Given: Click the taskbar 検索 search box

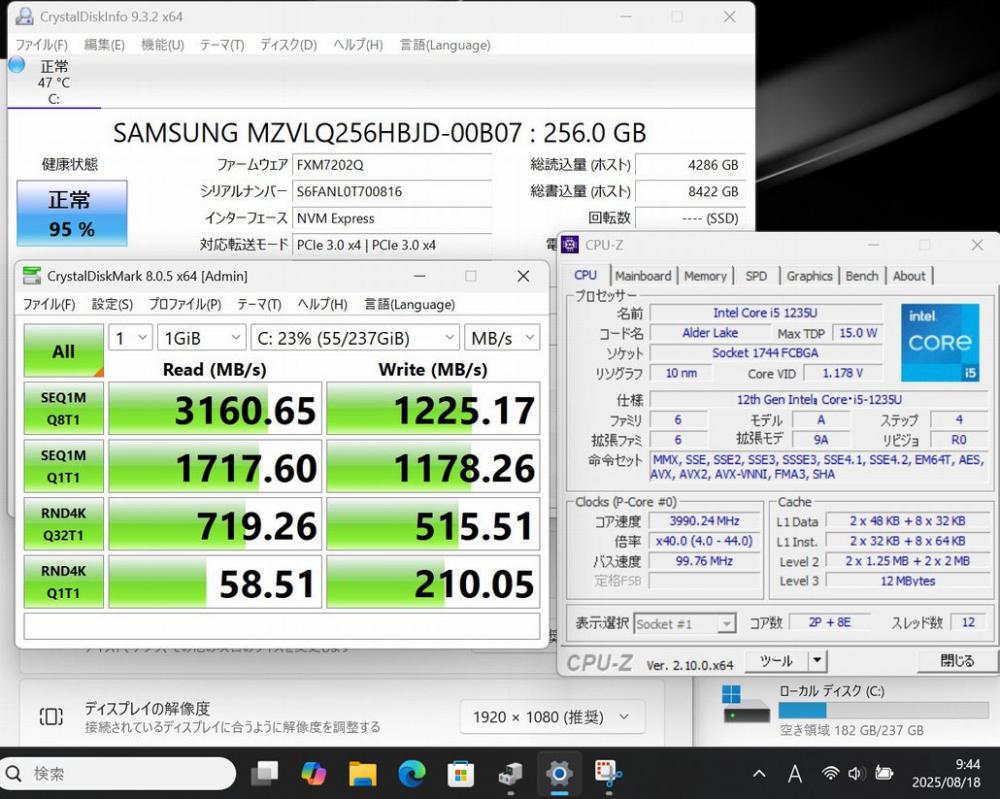Looking at the screenshot, I should click(x=119, y=773).
